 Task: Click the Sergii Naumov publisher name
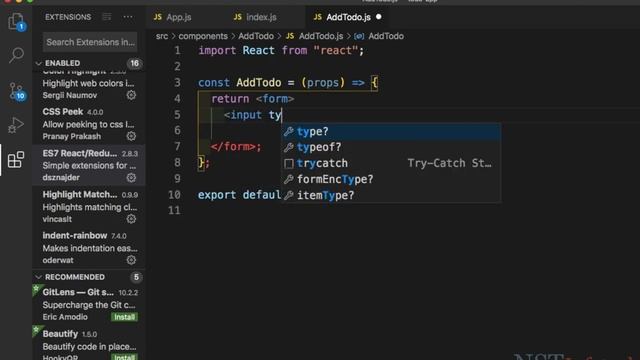pos(70,95)
